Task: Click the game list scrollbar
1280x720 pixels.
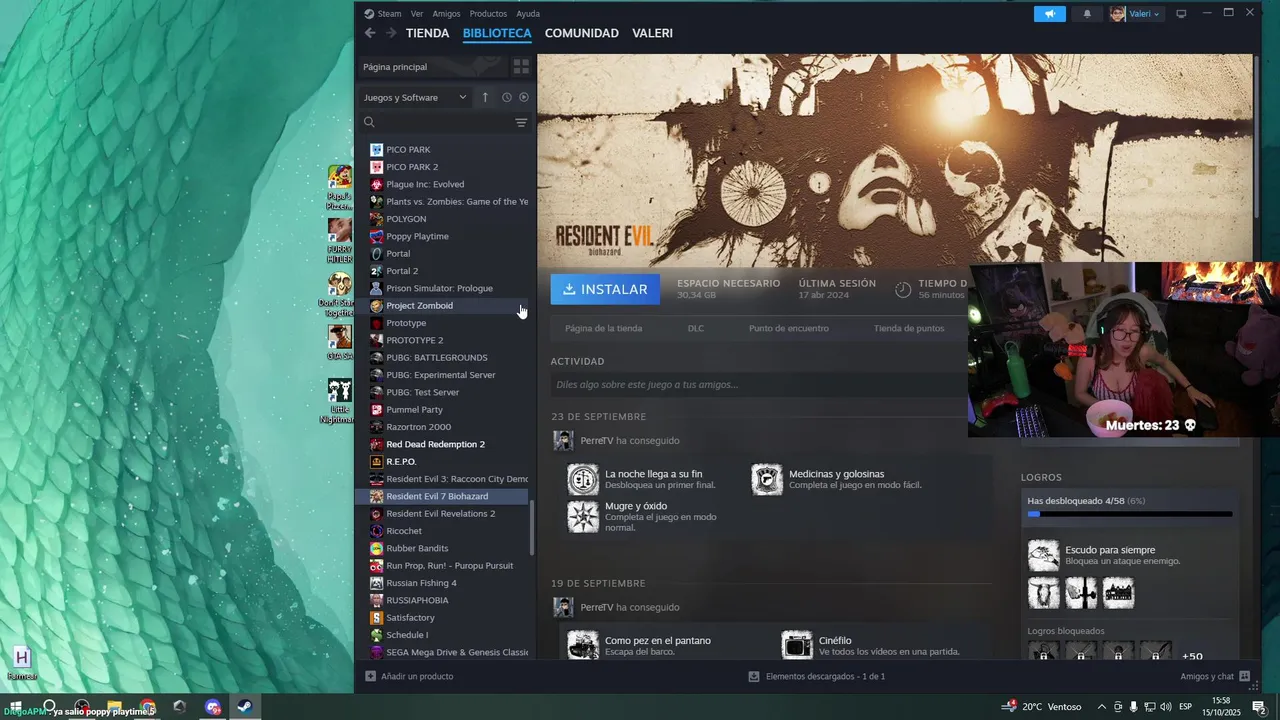Action: (x=532, y=528)
